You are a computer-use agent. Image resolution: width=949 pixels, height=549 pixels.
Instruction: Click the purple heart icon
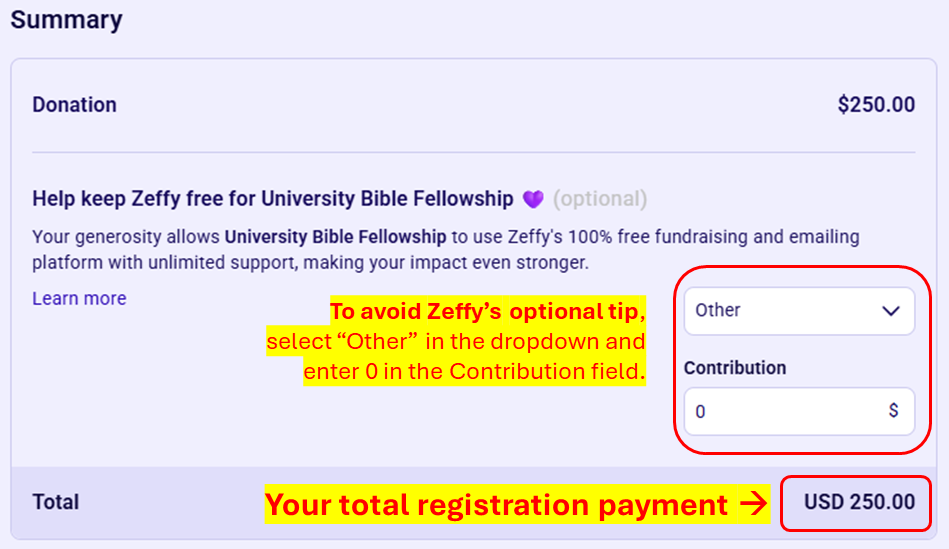(x=533, y=199)
